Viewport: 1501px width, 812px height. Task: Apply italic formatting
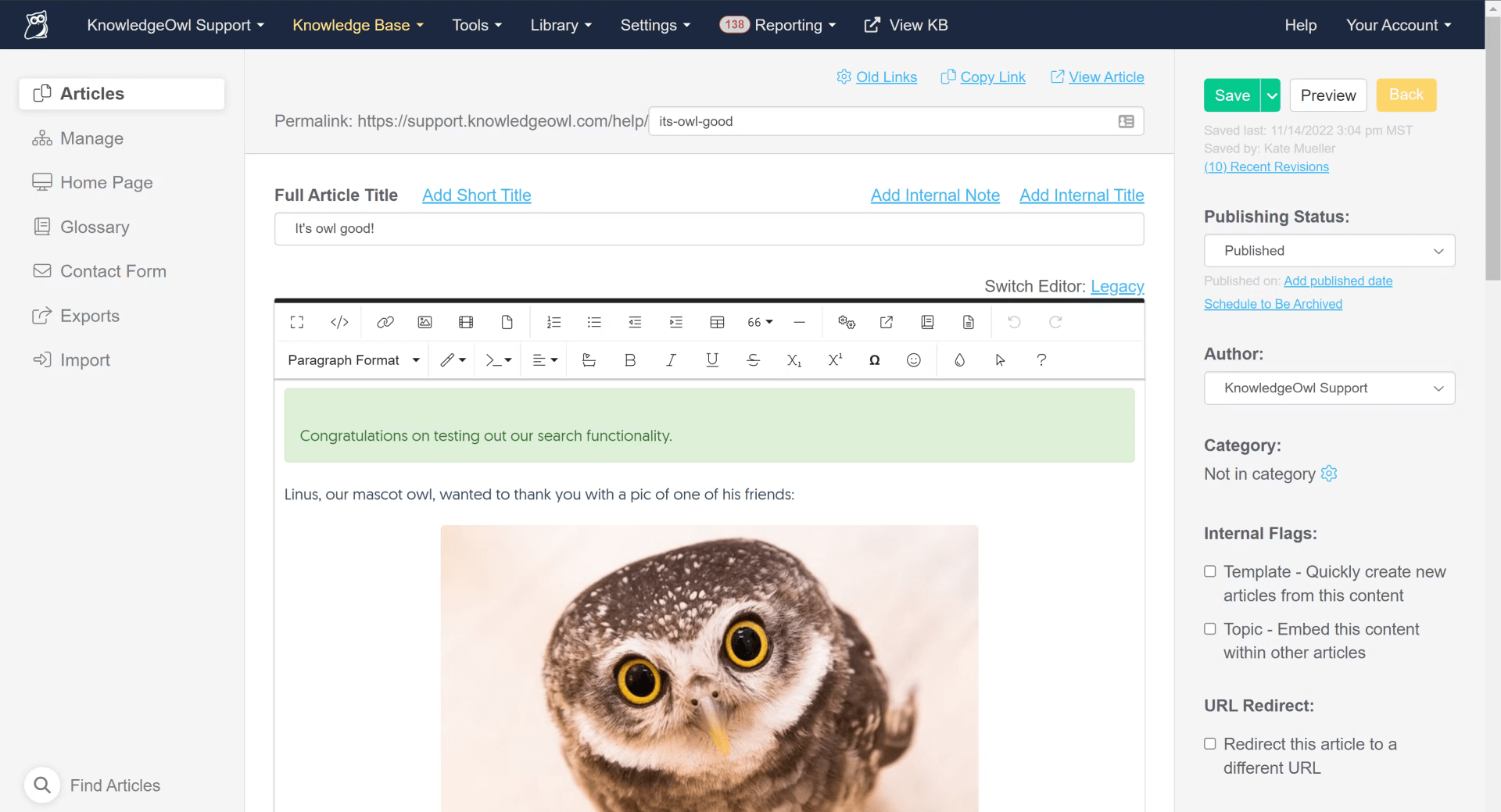click(x=671, y=360)
